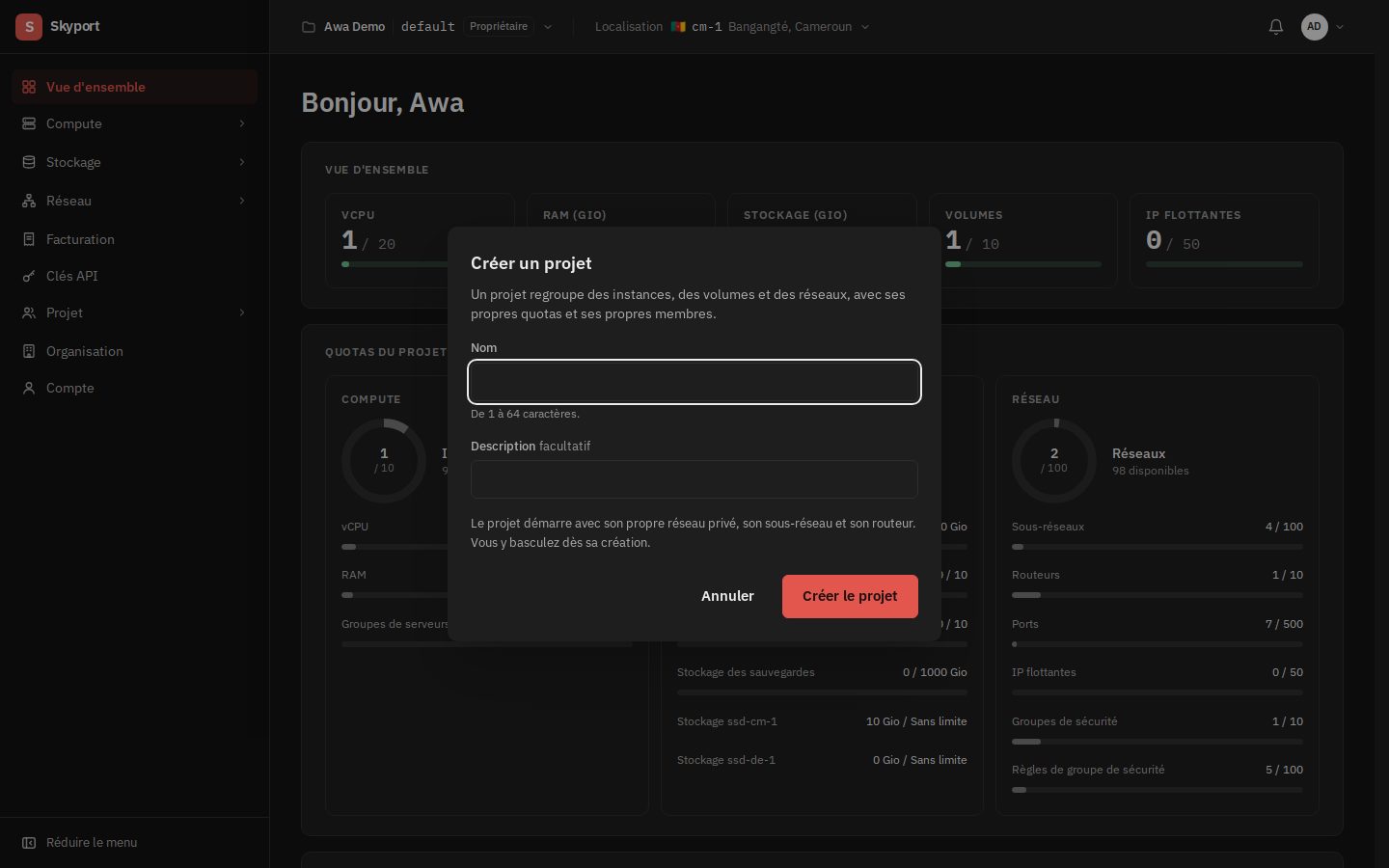Focus the Description input field
The height and width of the screenshot is (868, 1389).
point(694,479)
